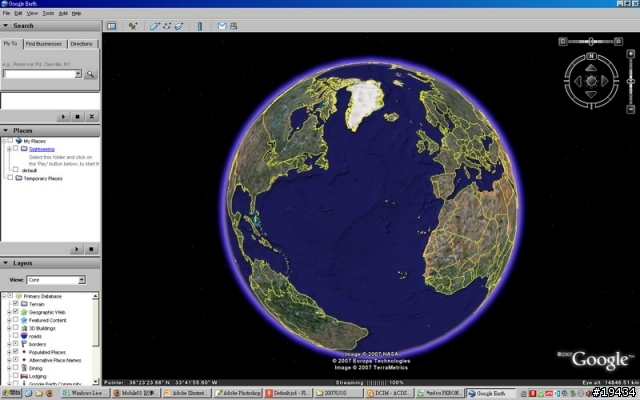The width and height of the screenshot is (640, 400).
Task: Click the tilt slider handle
Action: [591, 41]
